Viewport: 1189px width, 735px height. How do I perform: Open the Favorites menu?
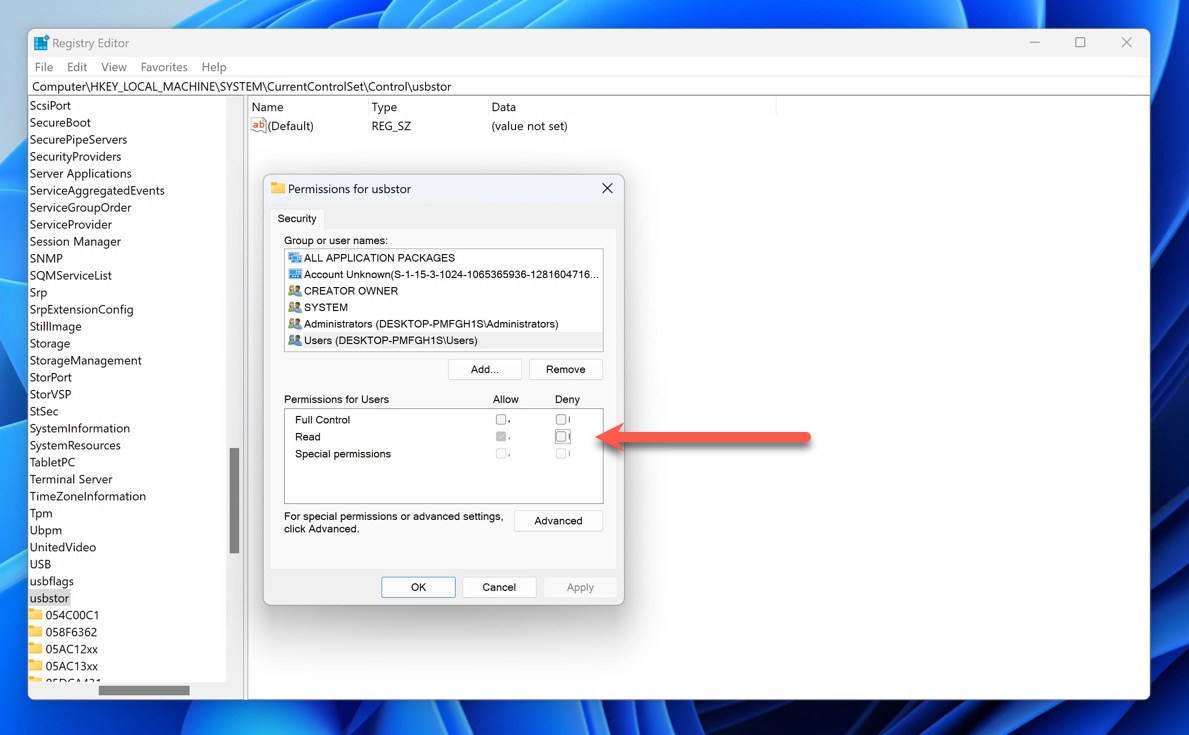click(x=164, y=67)
